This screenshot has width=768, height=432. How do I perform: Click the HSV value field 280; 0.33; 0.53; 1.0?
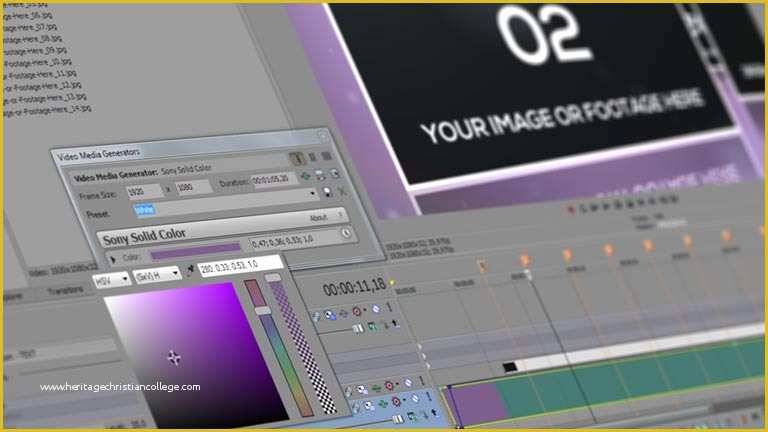tap(240, 265)
